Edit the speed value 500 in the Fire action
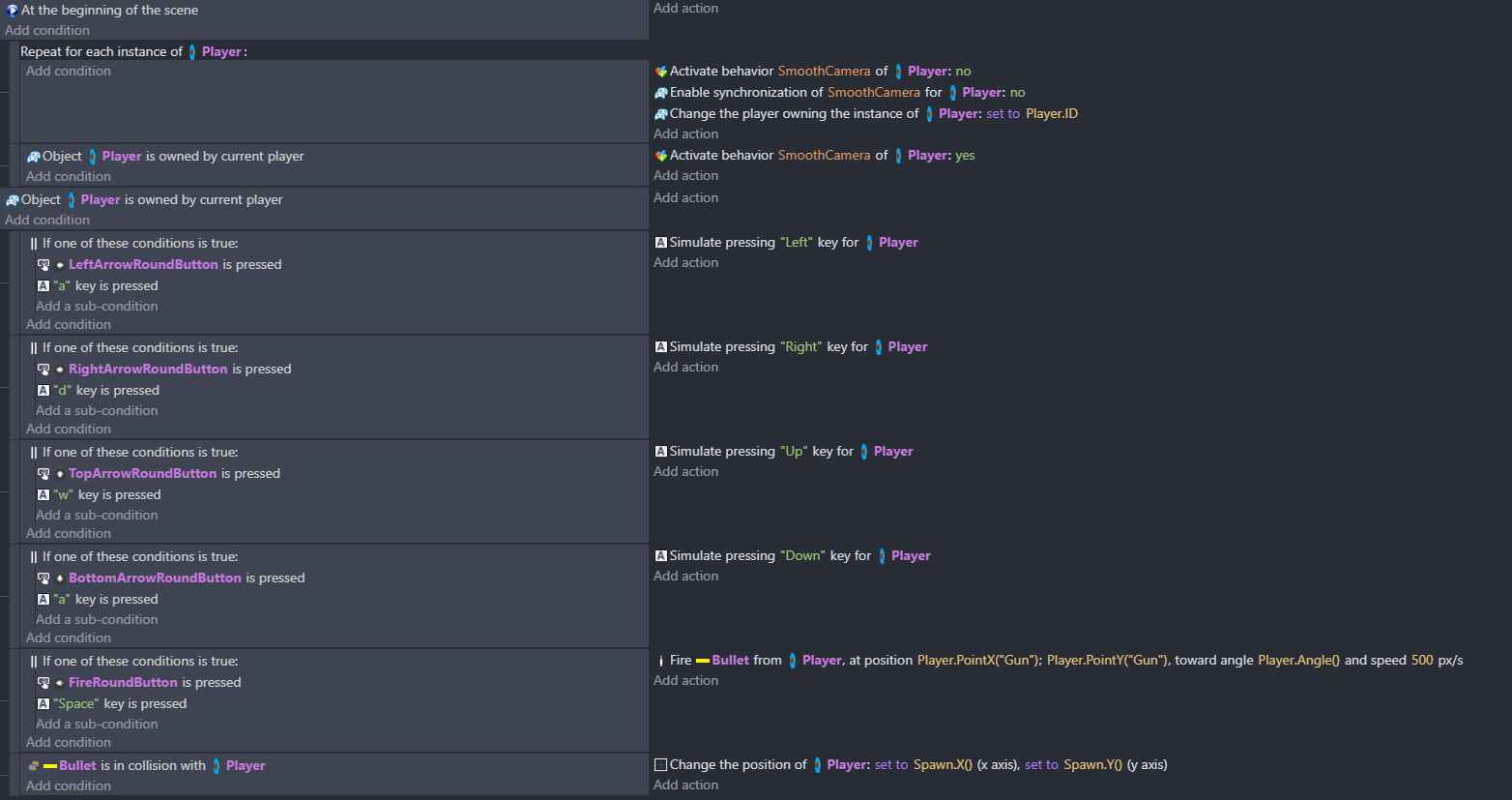This screenshot has height=800, width=1512. tap(1422, 661)
